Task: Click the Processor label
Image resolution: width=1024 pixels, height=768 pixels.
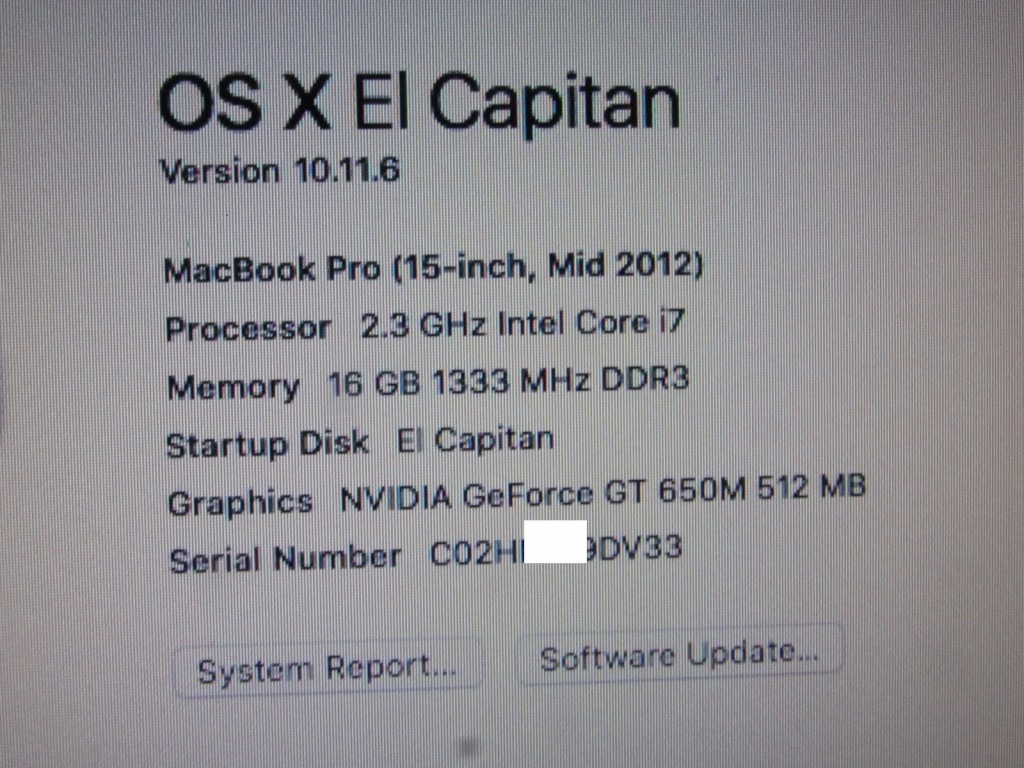Action: [248, 328]
